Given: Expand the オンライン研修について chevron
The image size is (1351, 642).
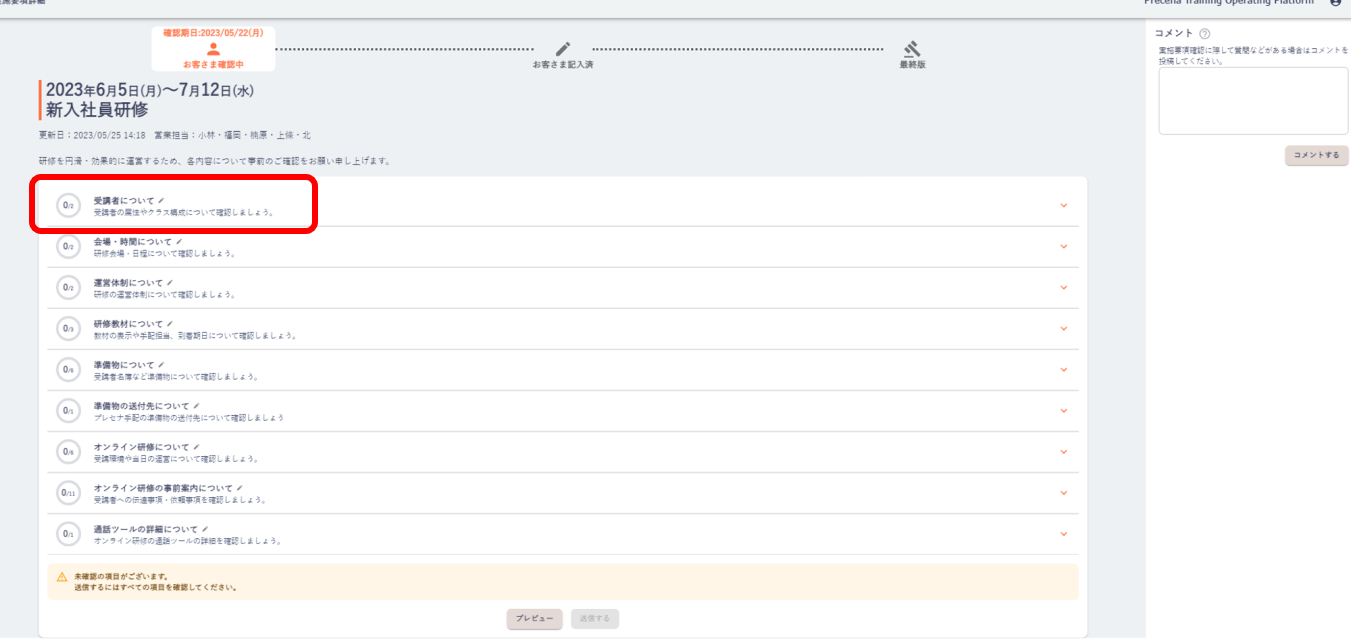Looking at the screenshot, I should pyautogui.click(x=1063, y=452).
